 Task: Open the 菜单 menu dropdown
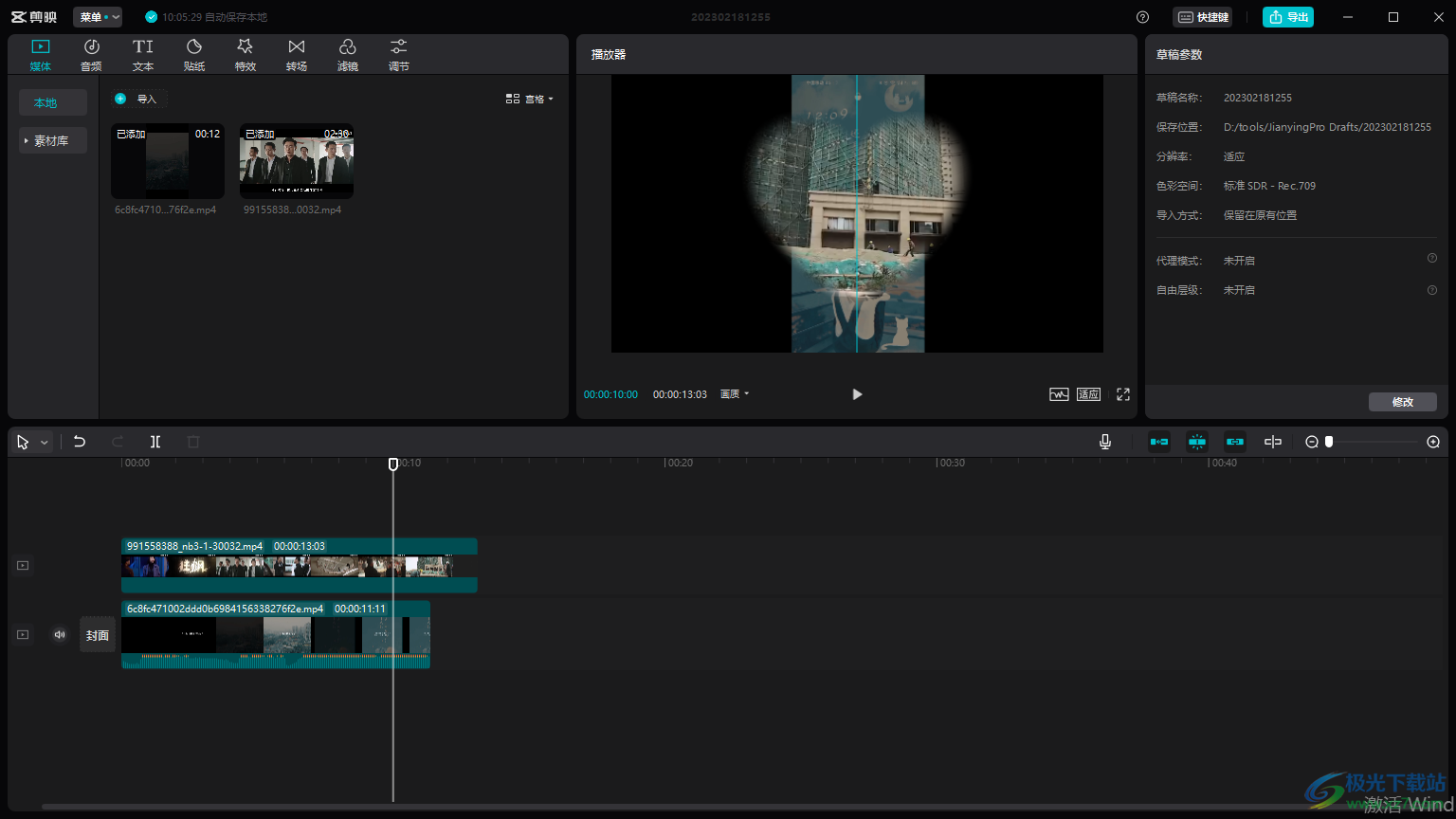point(98,17)
